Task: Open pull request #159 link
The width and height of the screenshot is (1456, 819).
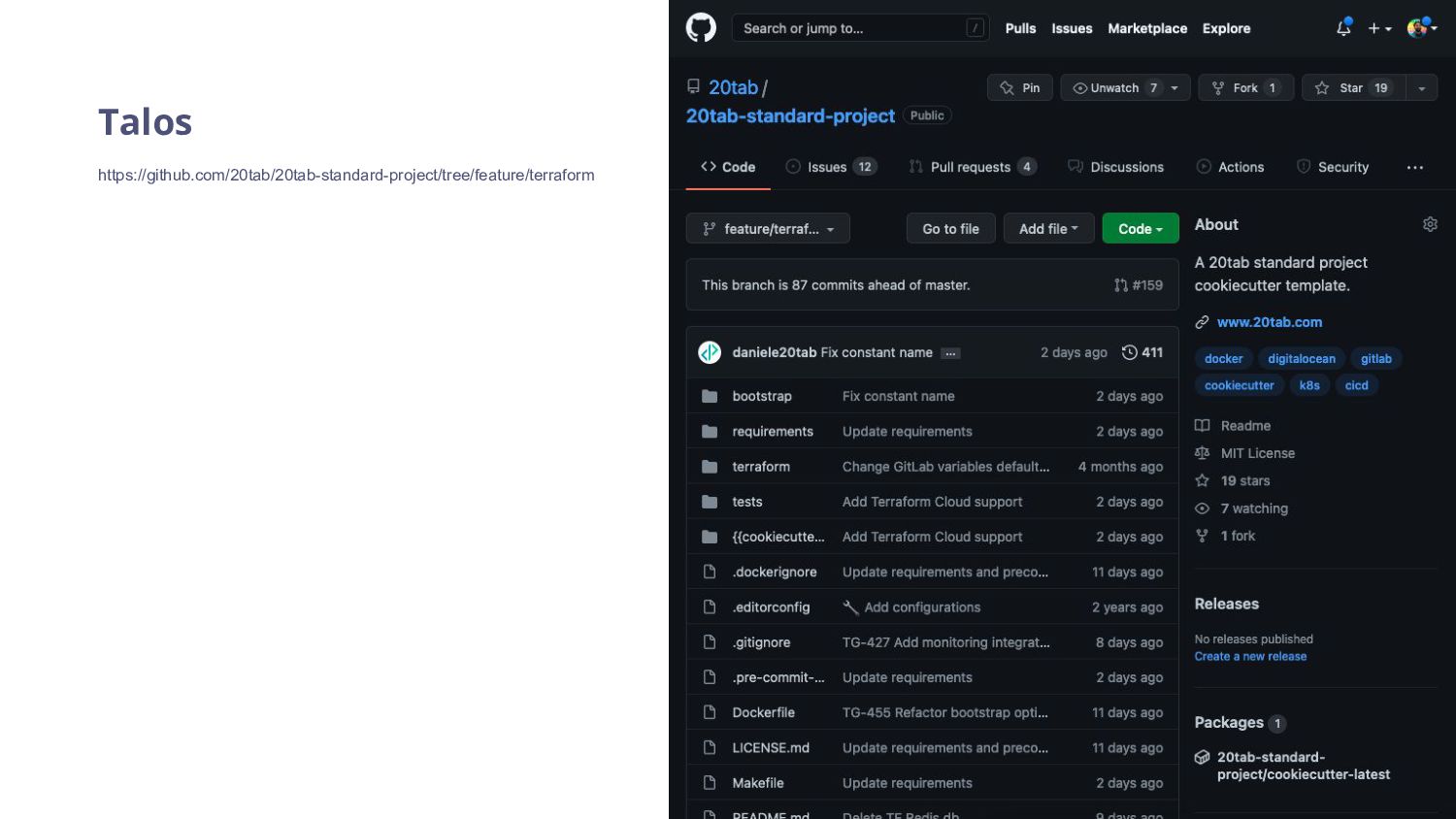Action: pos(1139,285)
